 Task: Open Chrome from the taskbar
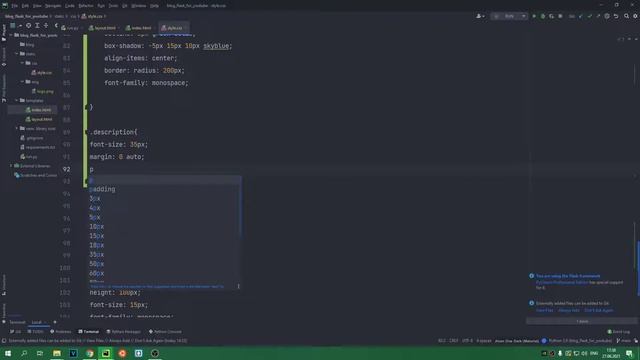(x=89, y=353)
